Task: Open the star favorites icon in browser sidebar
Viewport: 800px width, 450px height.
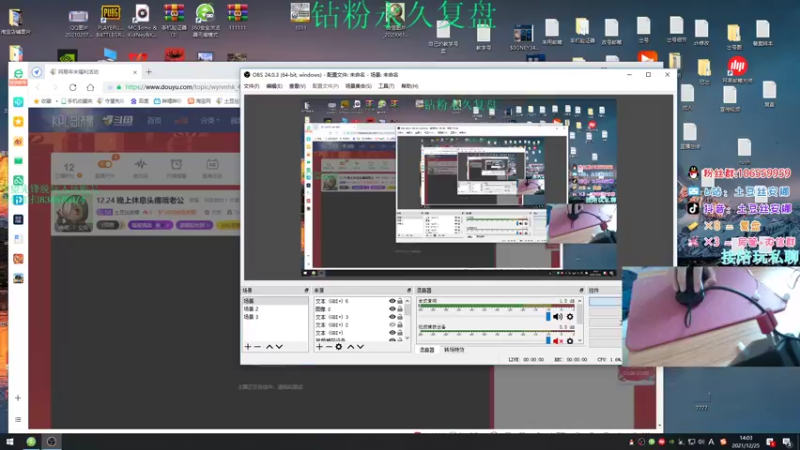Action: point(18,121)
